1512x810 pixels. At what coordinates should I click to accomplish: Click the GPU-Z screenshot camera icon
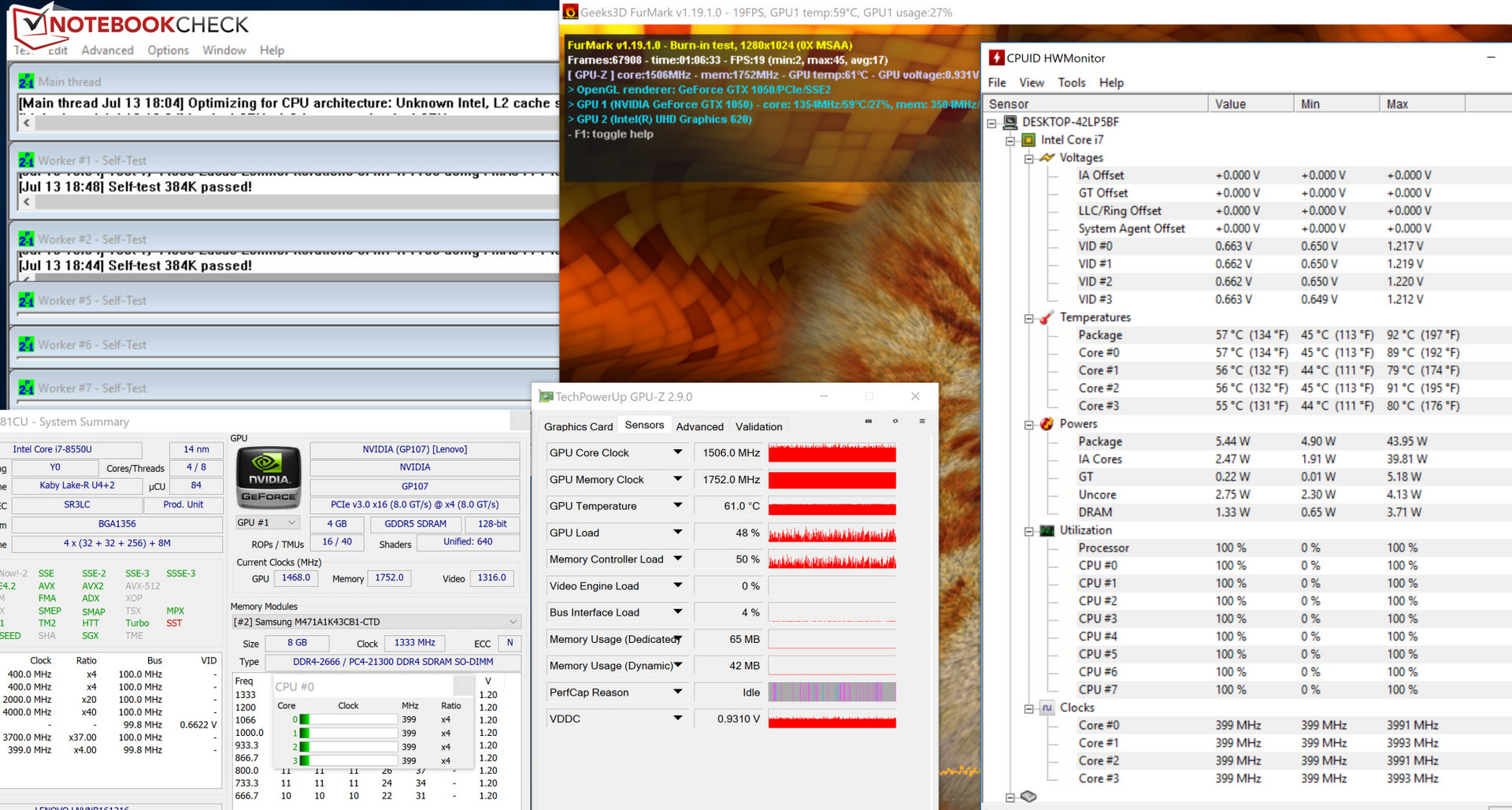(x=869, y=422)
